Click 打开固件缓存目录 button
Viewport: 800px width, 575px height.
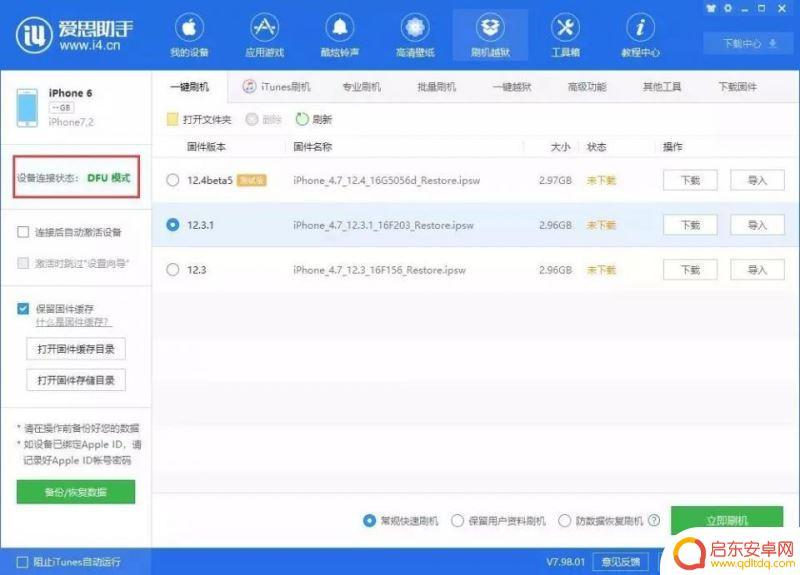pos(76,349)
